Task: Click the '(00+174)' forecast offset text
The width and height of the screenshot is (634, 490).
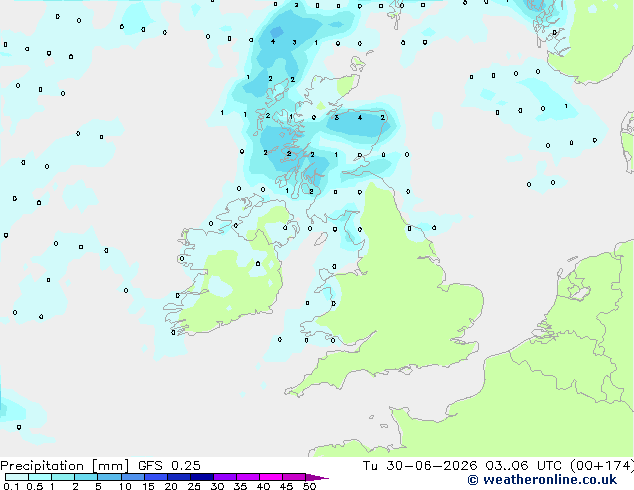Action: pos(602,466)
